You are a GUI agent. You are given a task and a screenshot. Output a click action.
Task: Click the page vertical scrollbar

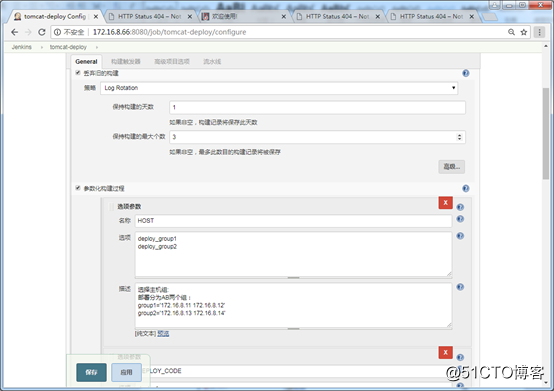click(x=546, y=134)
